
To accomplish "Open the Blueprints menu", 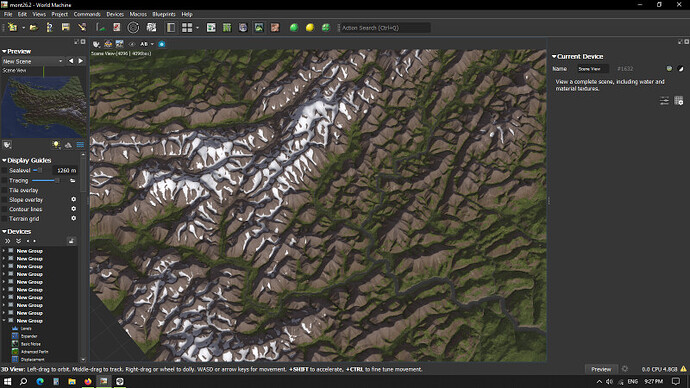I will pos(164,14).
